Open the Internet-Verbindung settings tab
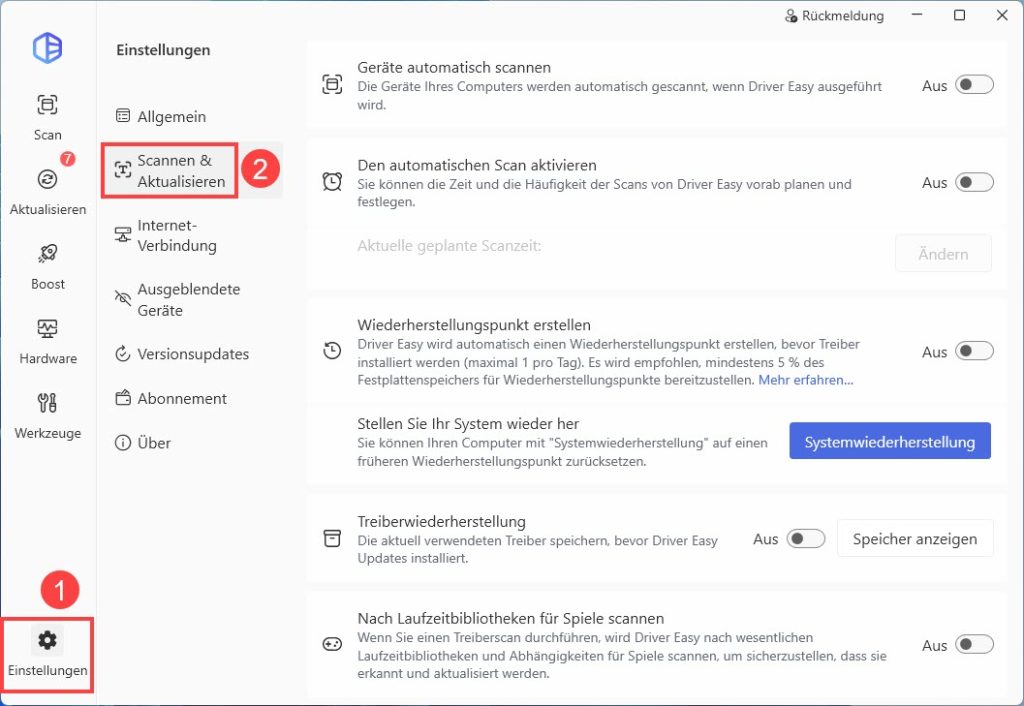The image size is (1024, 706). [x=191, y=235]
